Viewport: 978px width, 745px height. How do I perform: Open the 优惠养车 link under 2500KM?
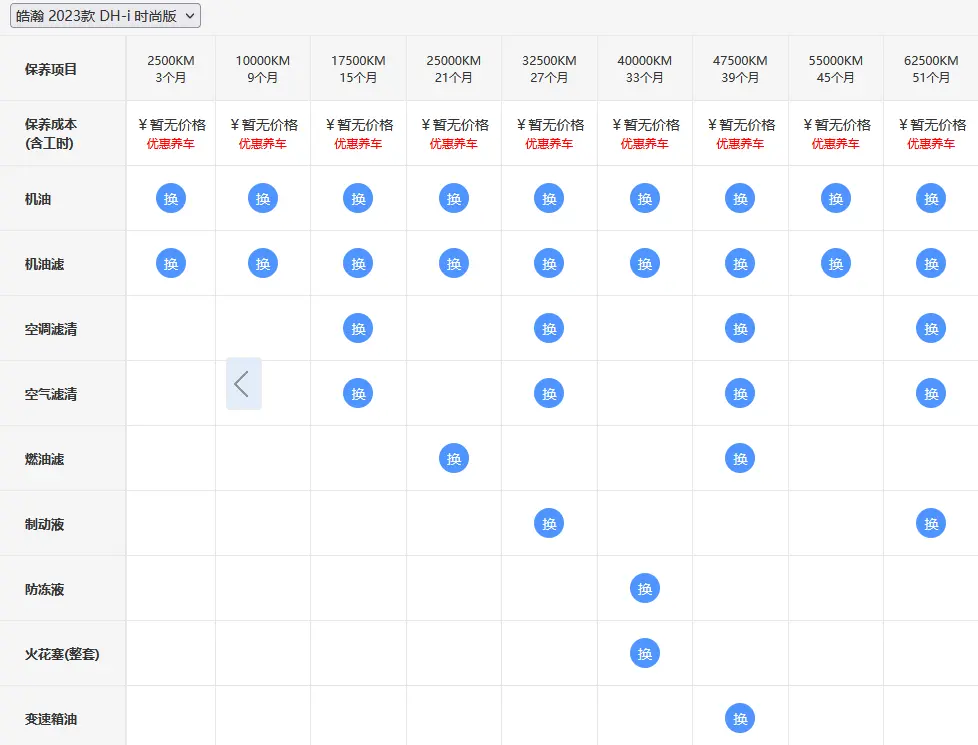coord(170,144)
